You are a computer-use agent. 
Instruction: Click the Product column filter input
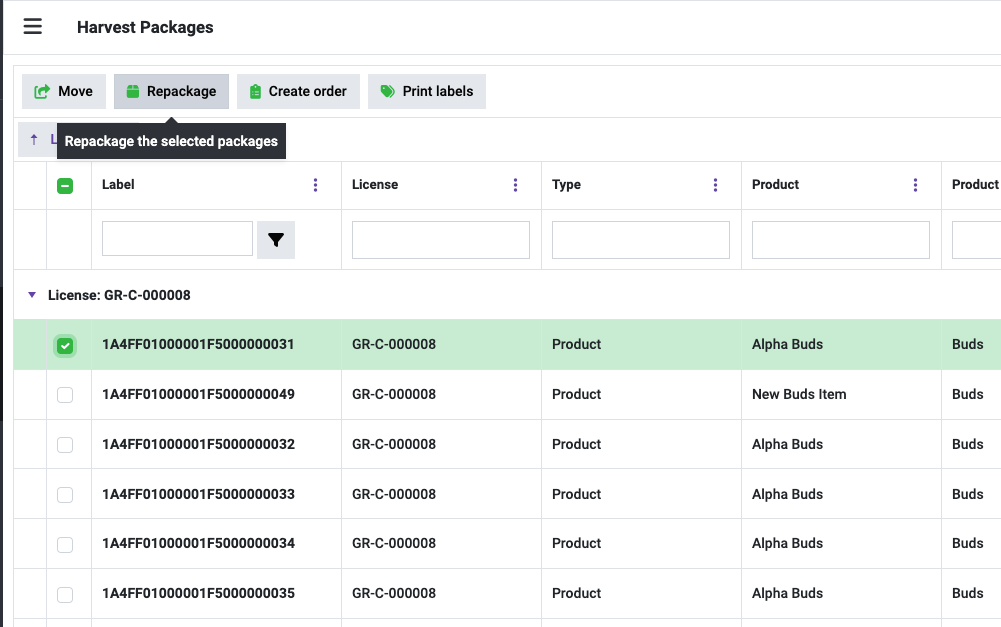tap(841, 240)
